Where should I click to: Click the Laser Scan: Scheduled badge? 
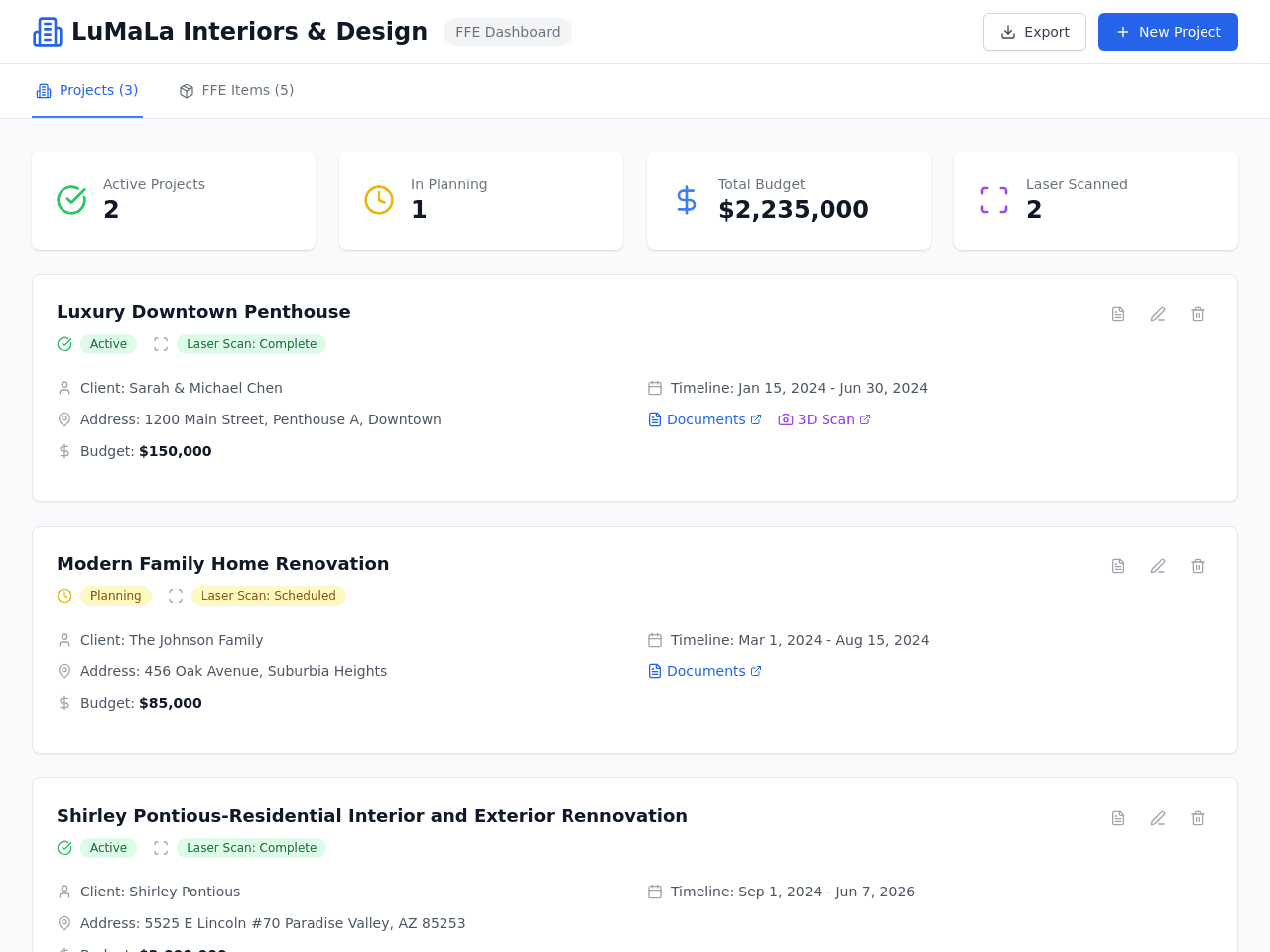269,596
